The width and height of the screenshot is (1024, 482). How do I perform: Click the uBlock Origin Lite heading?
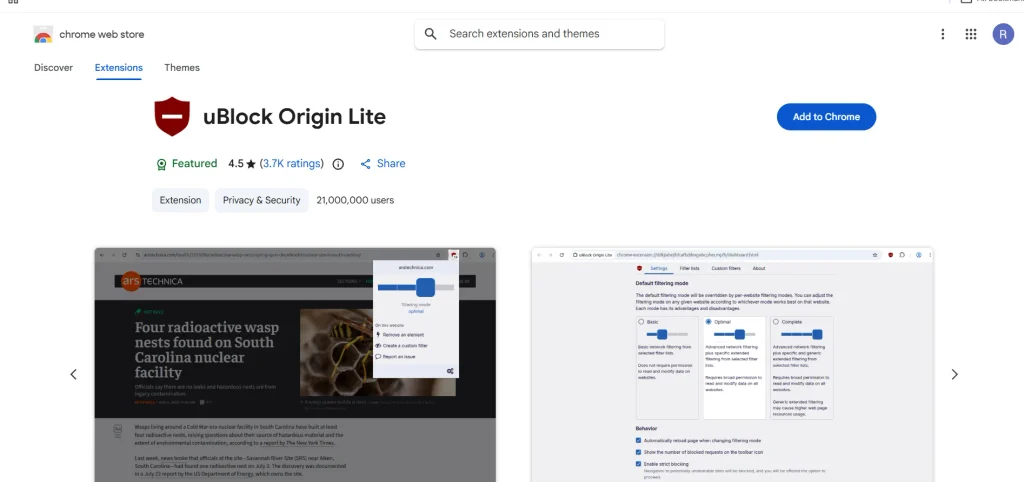point(295,117)
